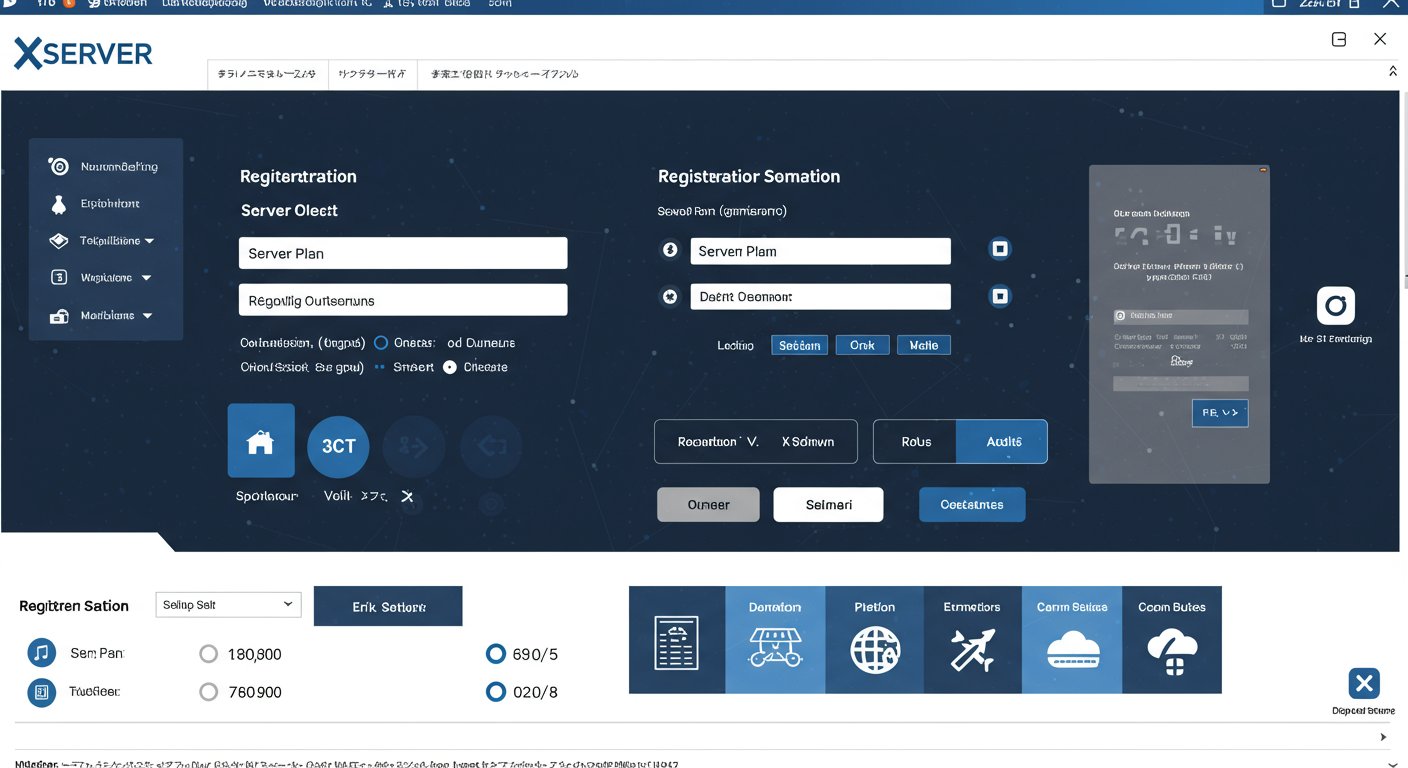Open the first tab in the header tab row

267,74
